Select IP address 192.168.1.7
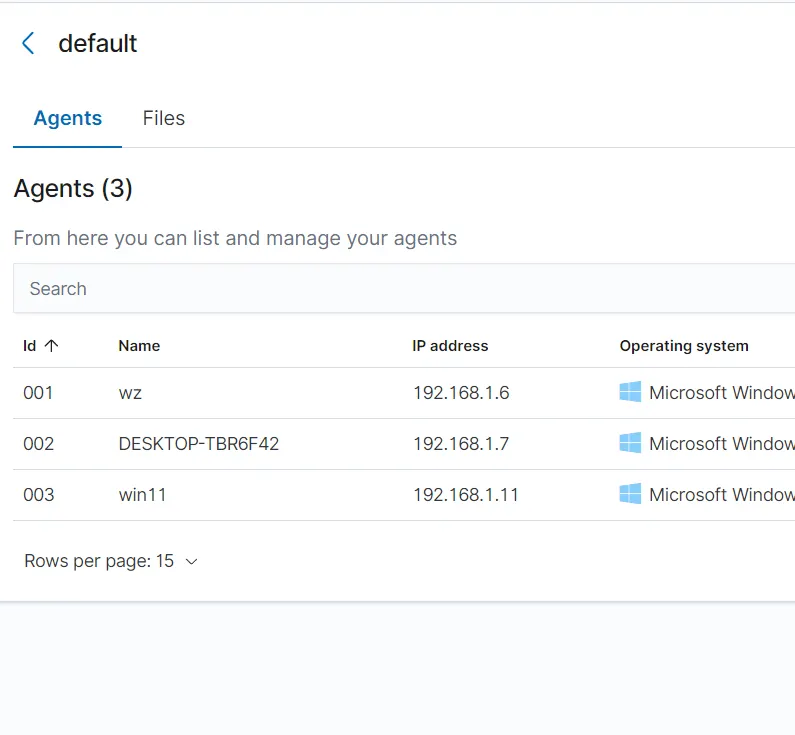Screen dimensions: 795x735 461,444
